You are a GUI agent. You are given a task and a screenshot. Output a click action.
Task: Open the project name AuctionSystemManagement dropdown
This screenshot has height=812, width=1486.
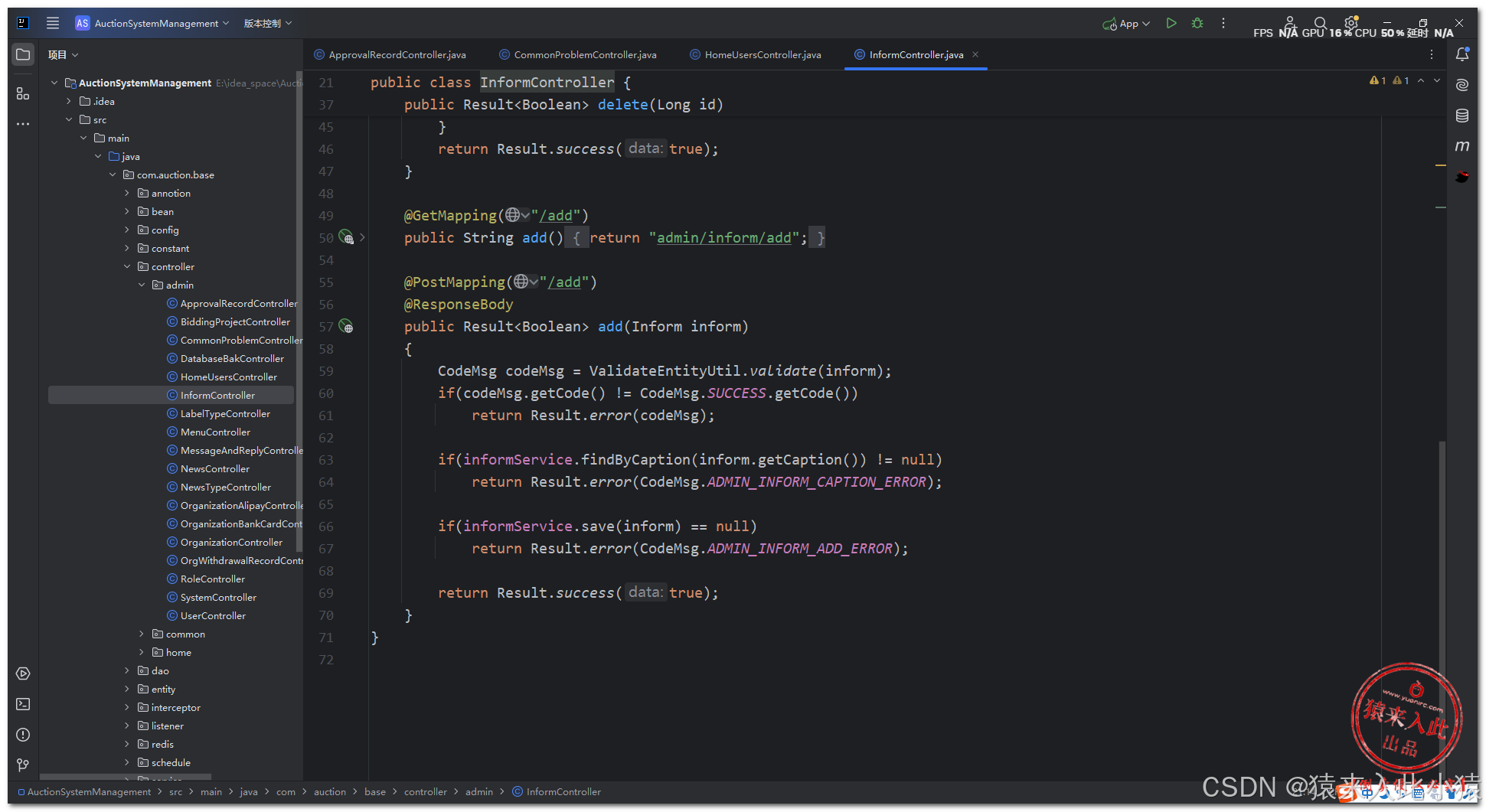152,23
